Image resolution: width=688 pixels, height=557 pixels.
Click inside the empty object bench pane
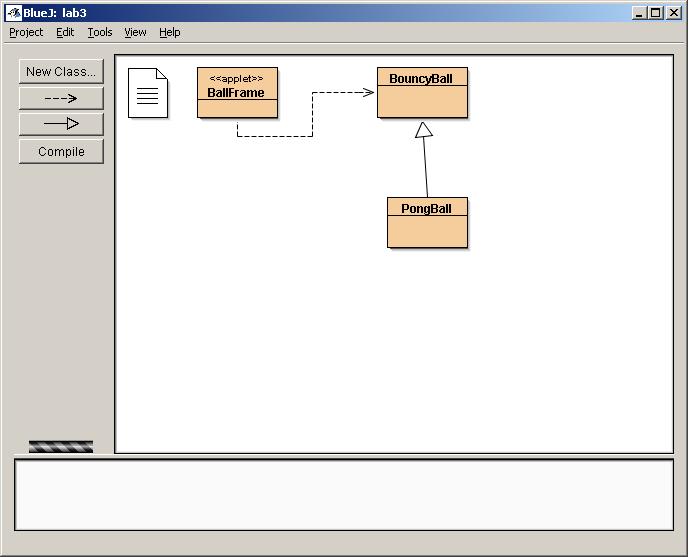coord(344,495)
